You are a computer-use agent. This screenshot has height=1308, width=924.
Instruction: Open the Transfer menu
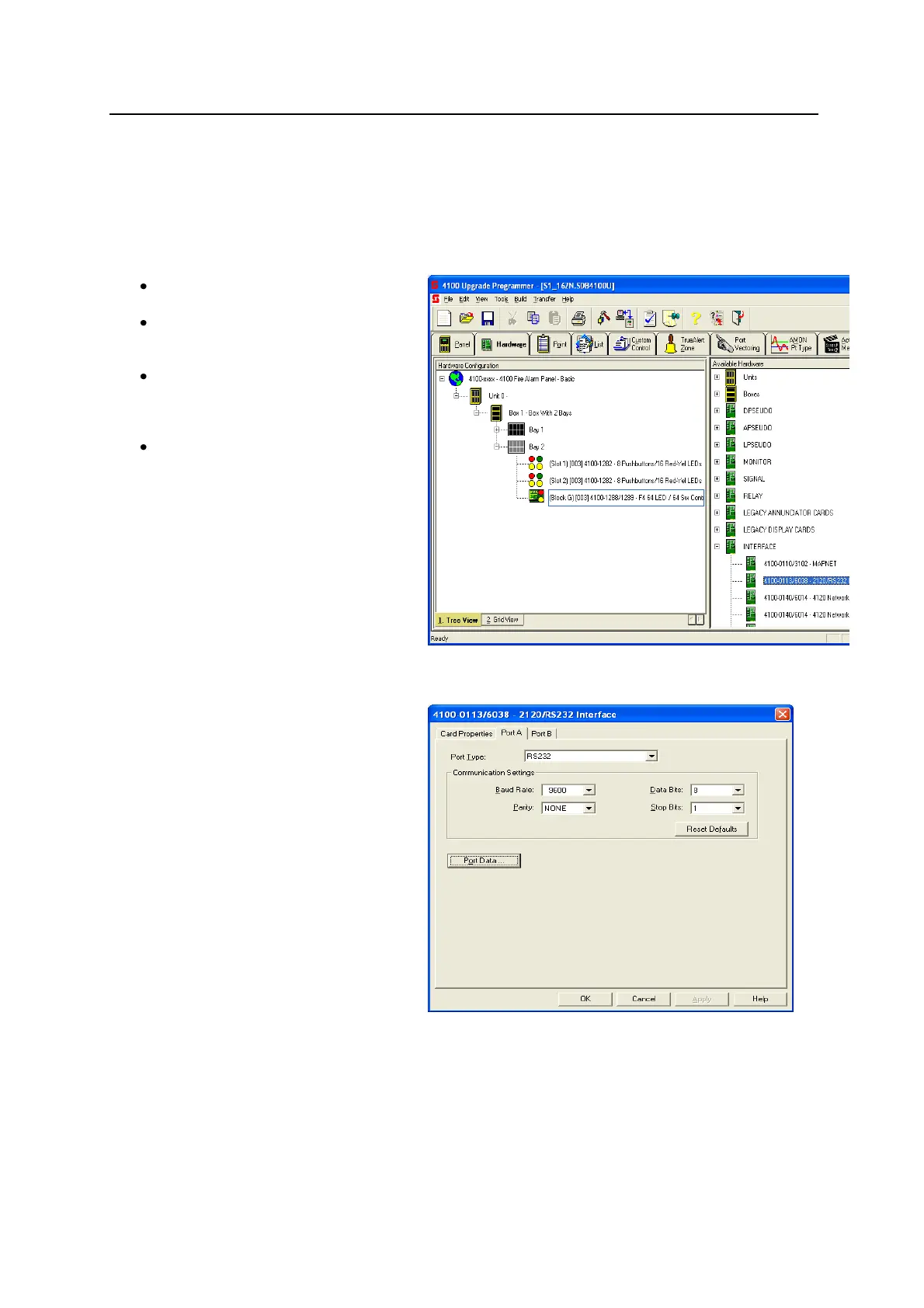[x=544, y=299]
